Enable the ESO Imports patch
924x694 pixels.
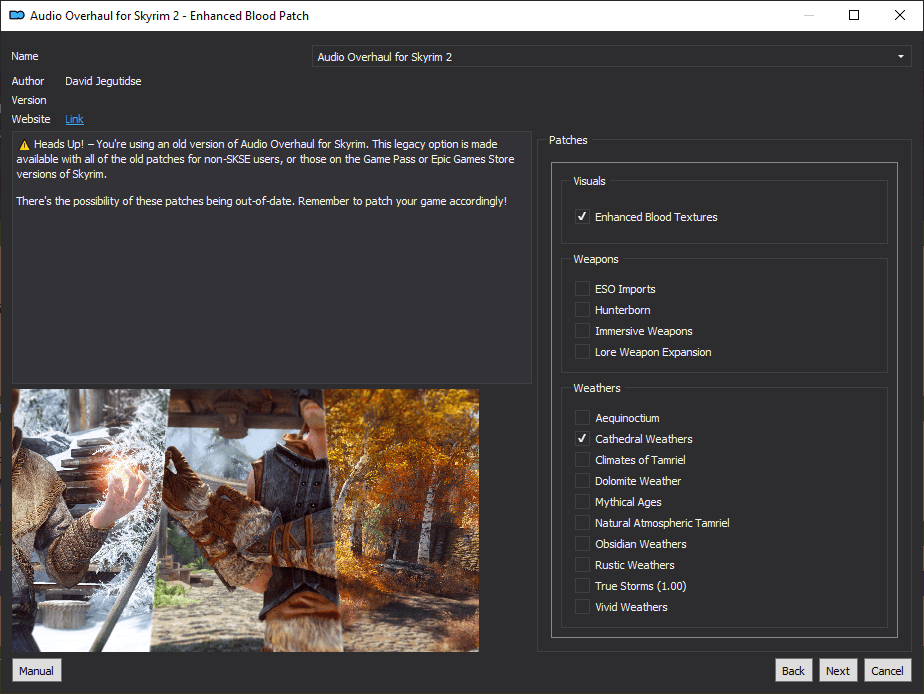(582, 289)
